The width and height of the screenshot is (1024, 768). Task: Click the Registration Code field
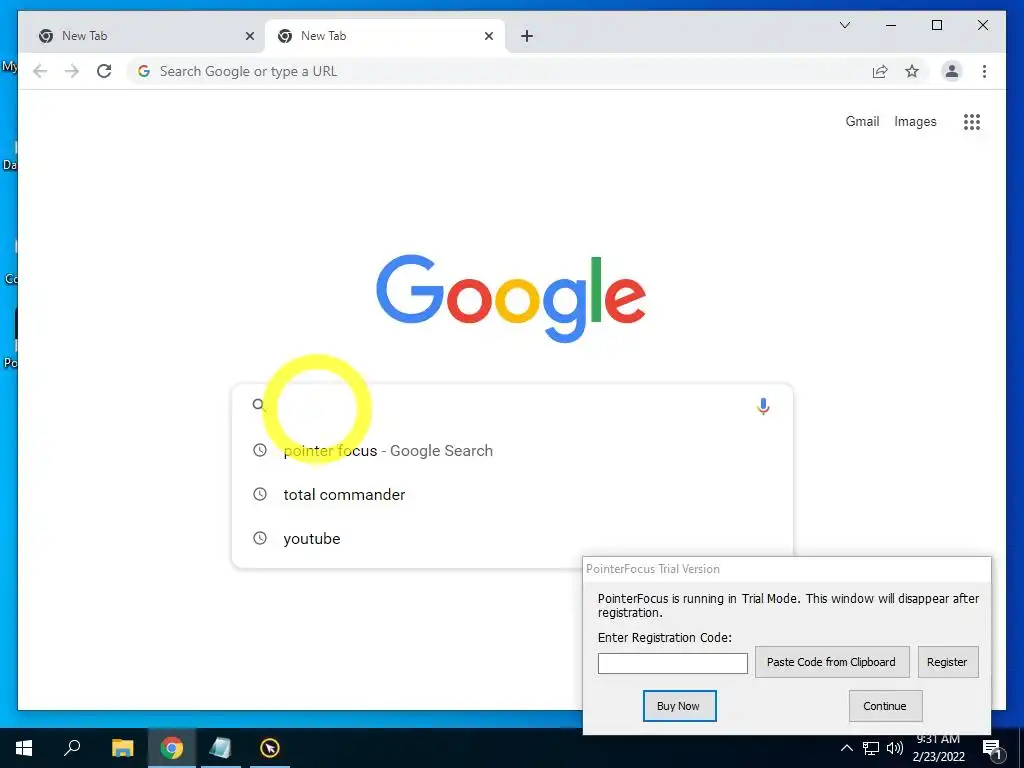pos(673,663)
